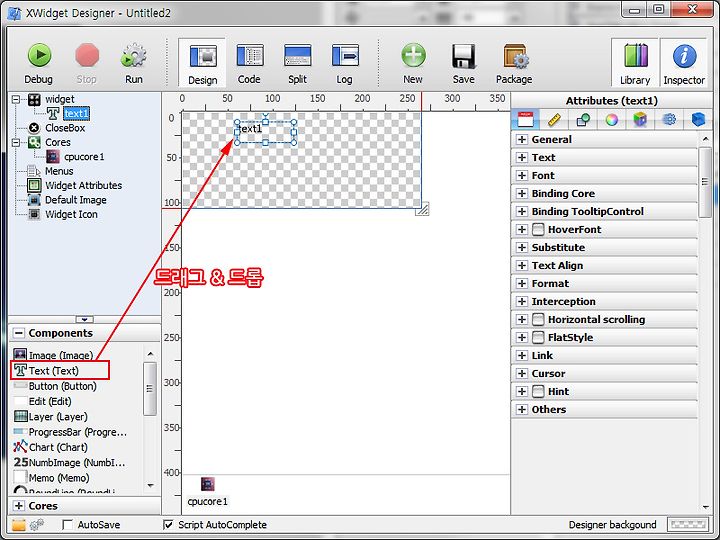Screen dimensions: 720x540
Task: Click the cpucore1 icon below canvas
Action: point(208,484)
